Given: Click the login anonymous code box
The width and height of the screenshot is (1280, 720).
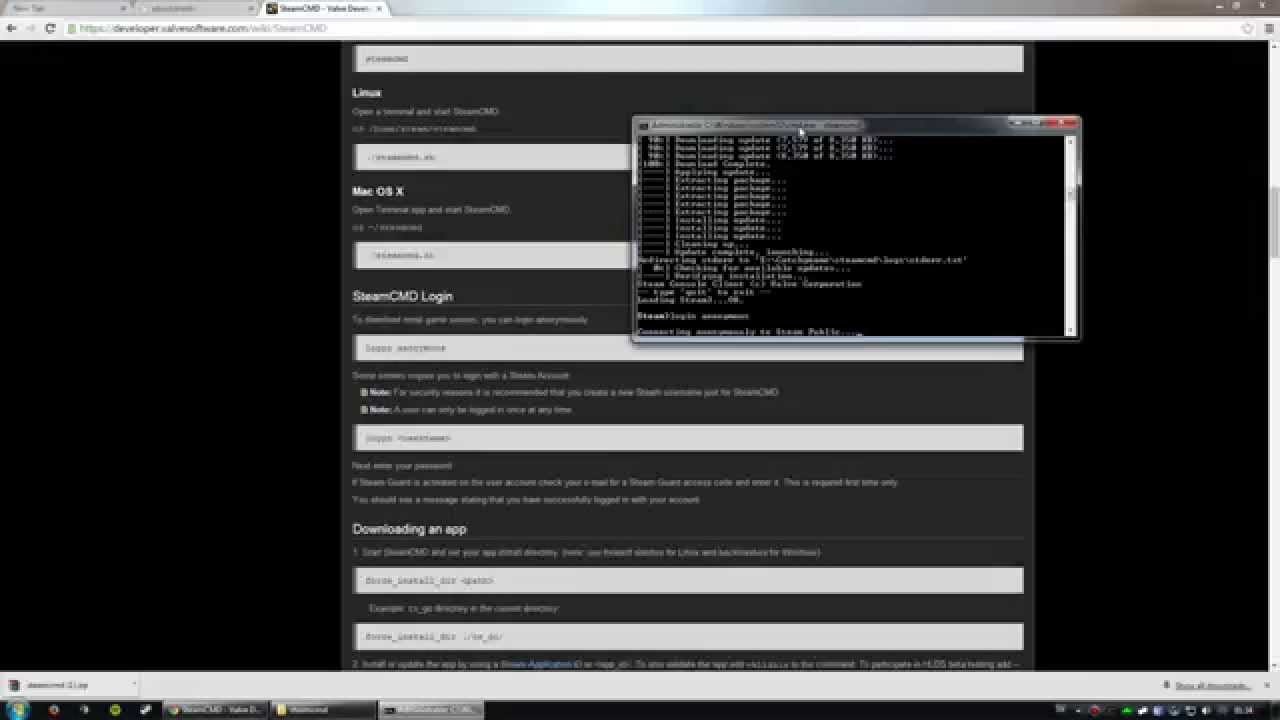Looking at the screenshot, I should pyautogui.click(x=688, y=348).
